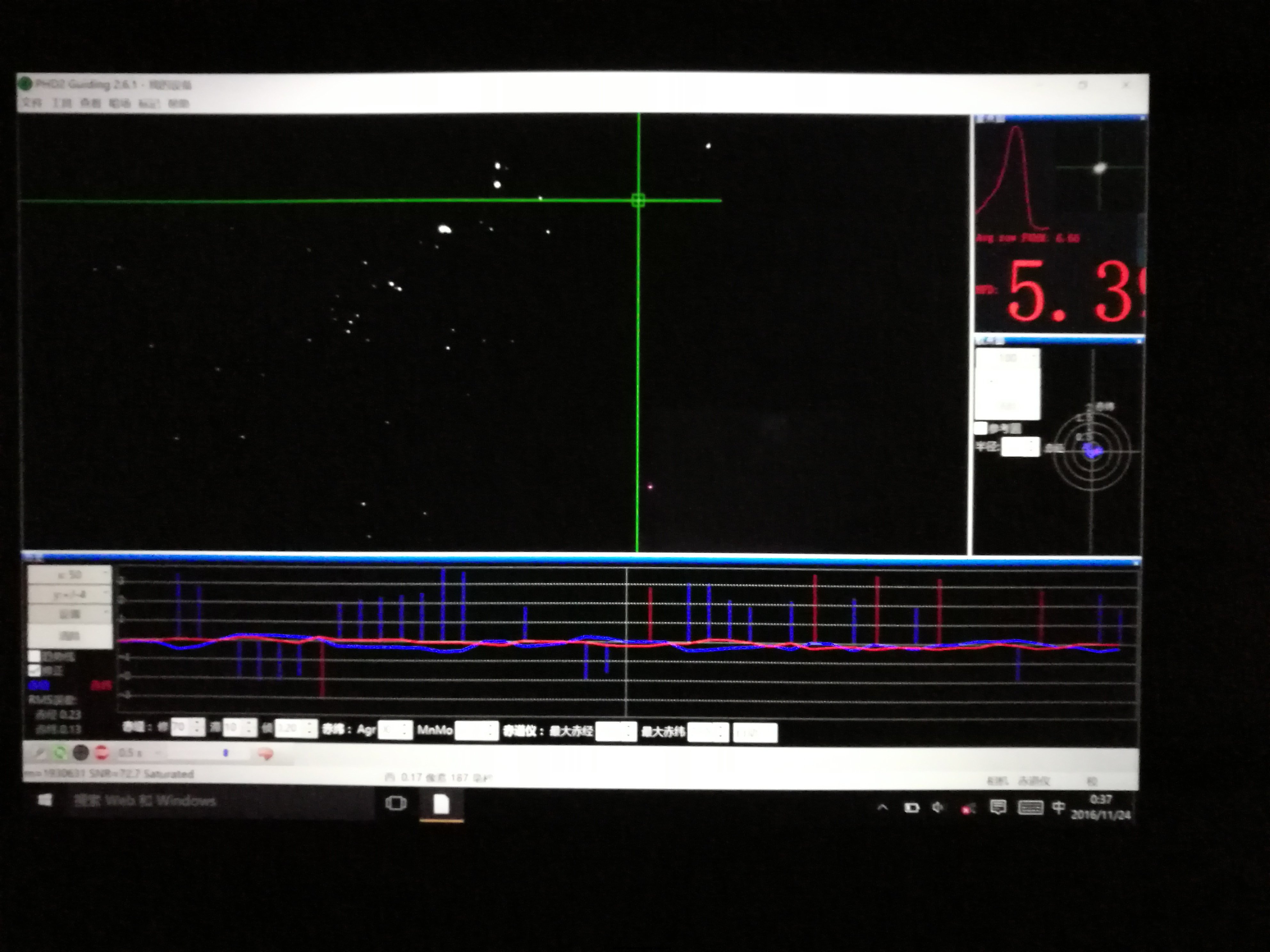Click the volume speaker tray icon

coord(938,807)
